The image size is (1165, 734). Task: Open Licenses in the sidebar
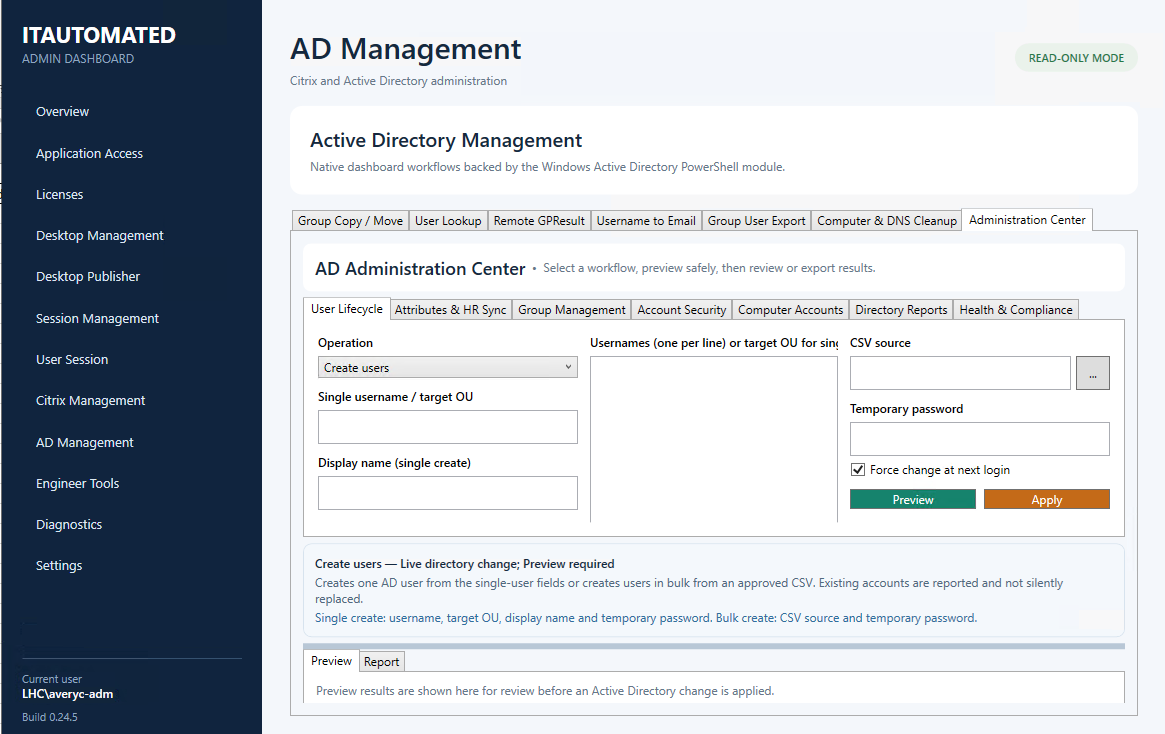pos(59,195)
